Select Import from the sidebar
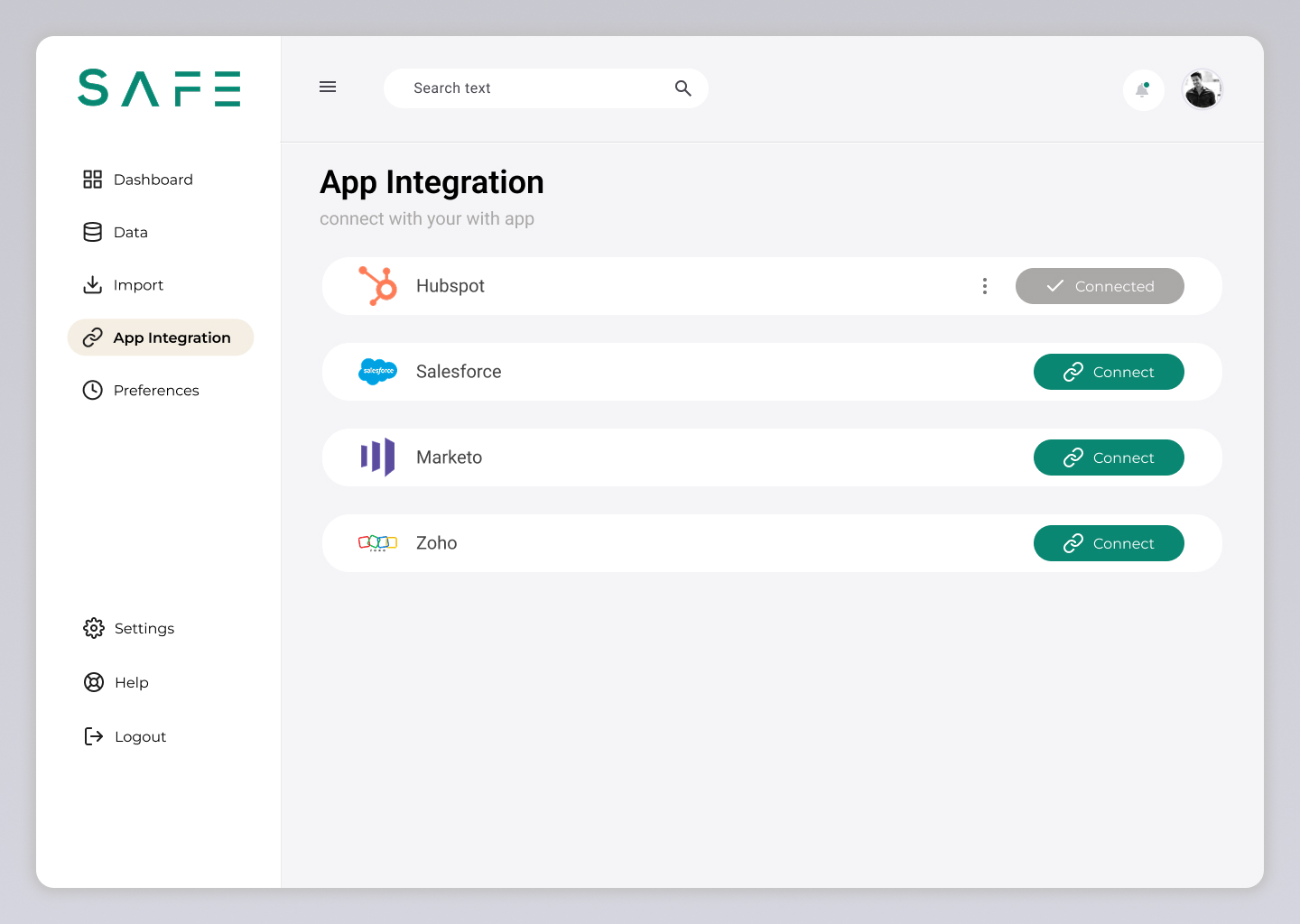This screenshot has height=924, width=1300. tap(137, 285)
